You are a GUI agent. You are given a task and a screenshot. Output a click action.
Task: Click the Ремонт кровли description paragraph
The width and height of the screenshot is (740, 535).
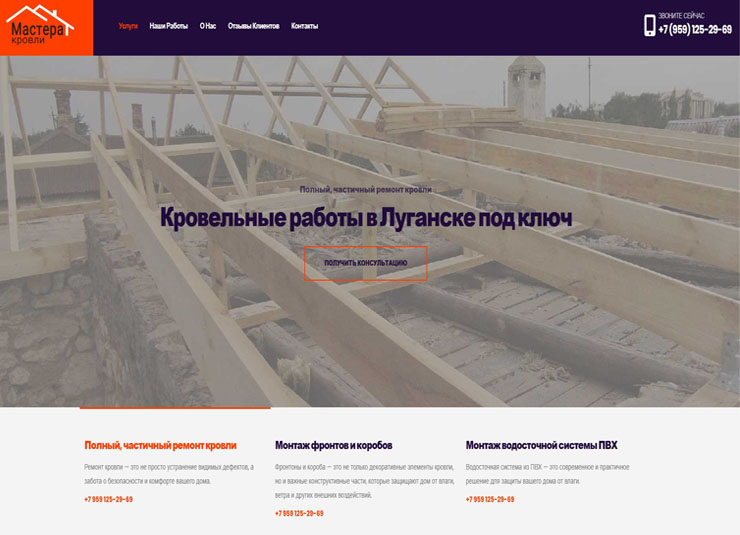click(x=169, y=474)
